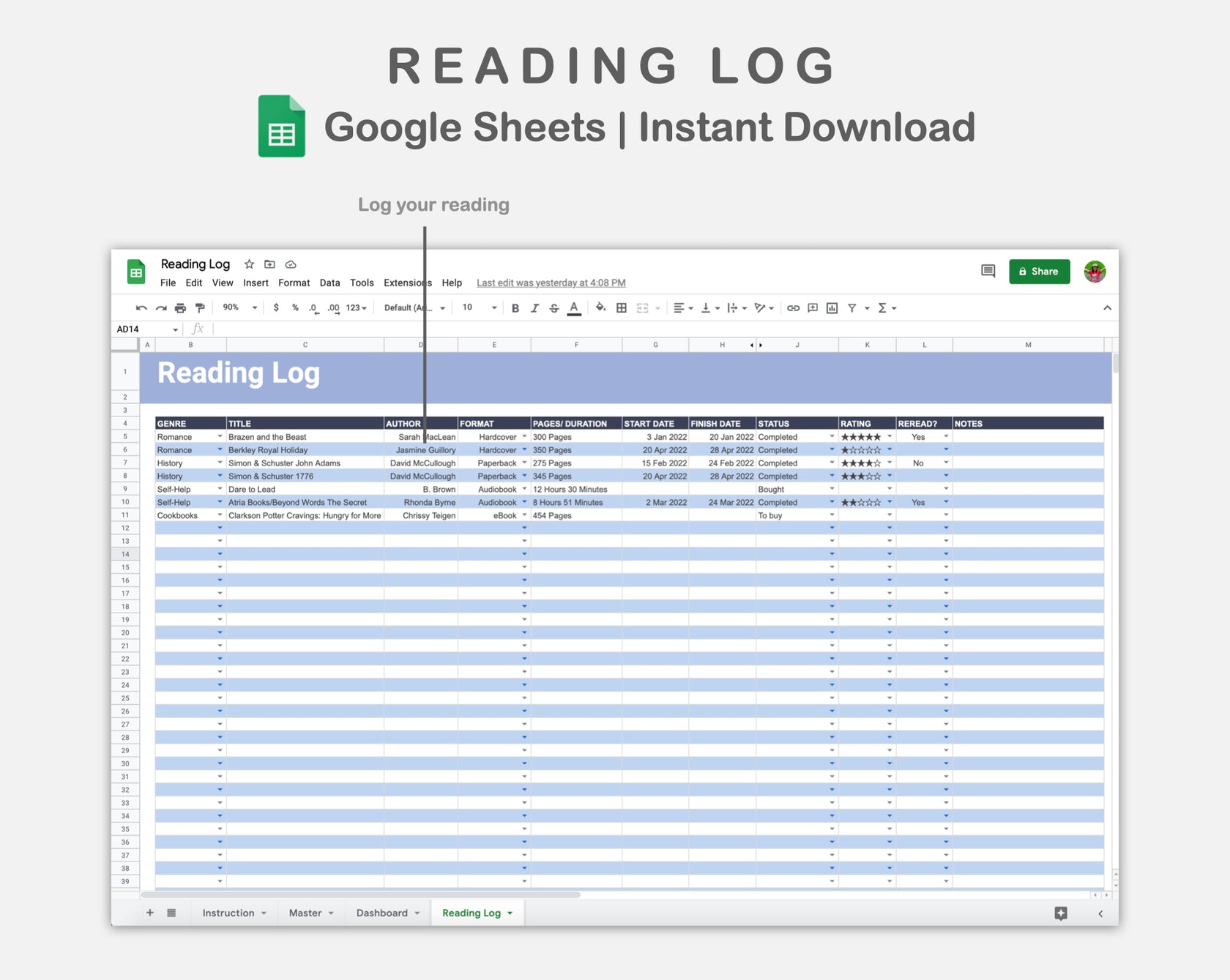Click the Italic formatting icon
The width and height of the screenshot is (1230, 980).
(x=534, y=308)
